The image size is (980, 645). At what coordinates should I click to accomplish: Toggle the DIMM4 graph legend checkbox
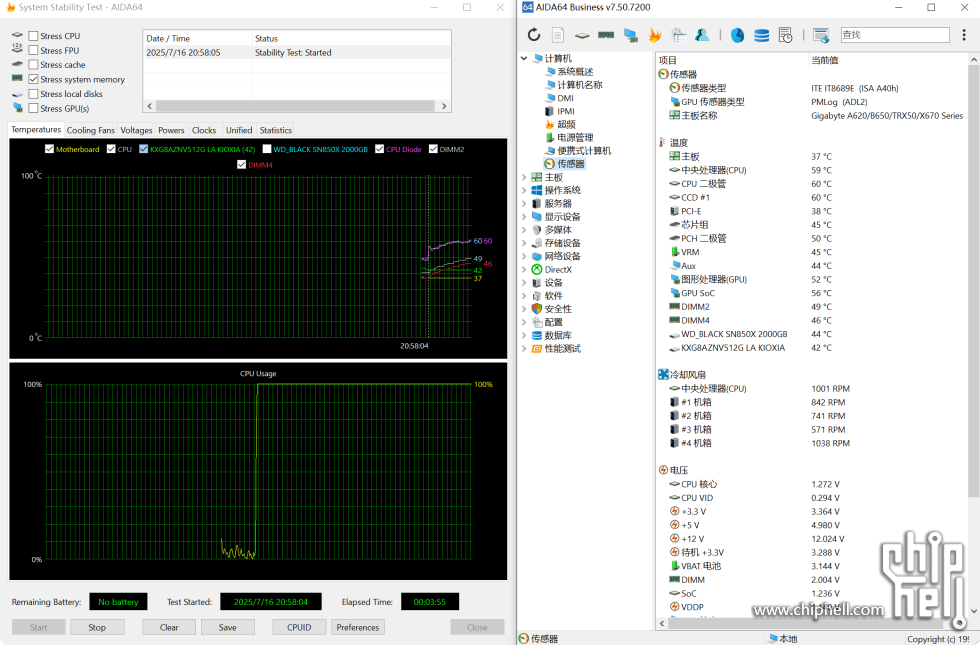(x=241, y=165)
